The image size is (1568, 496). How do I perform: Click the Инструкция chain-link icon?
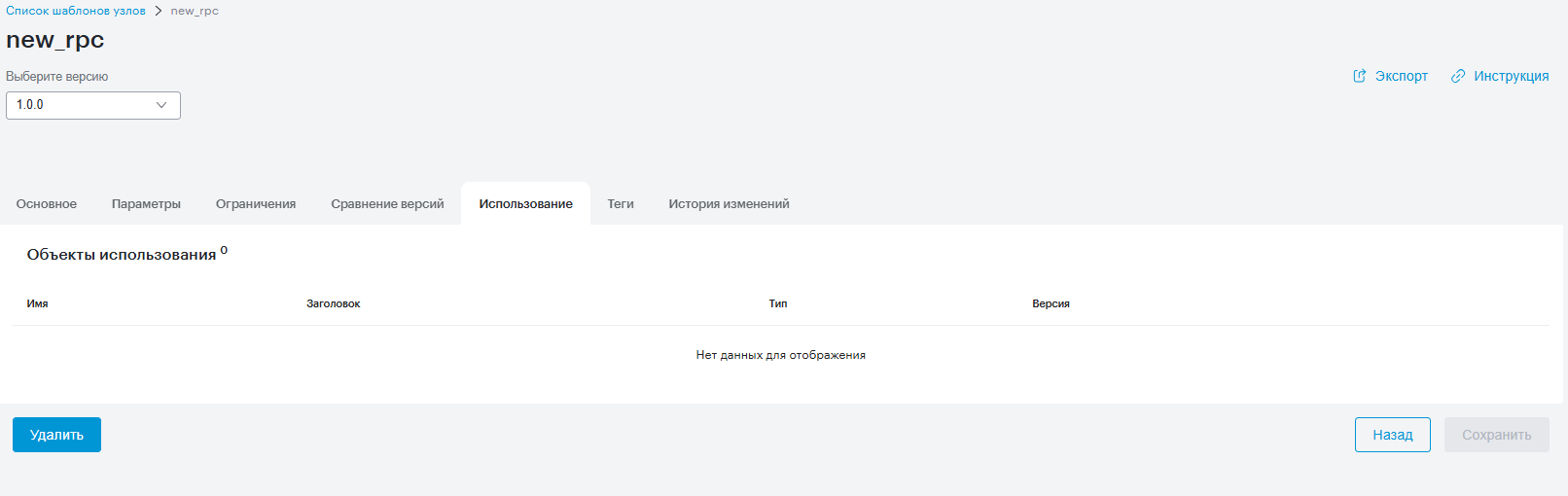click(x=1458, y=76)
